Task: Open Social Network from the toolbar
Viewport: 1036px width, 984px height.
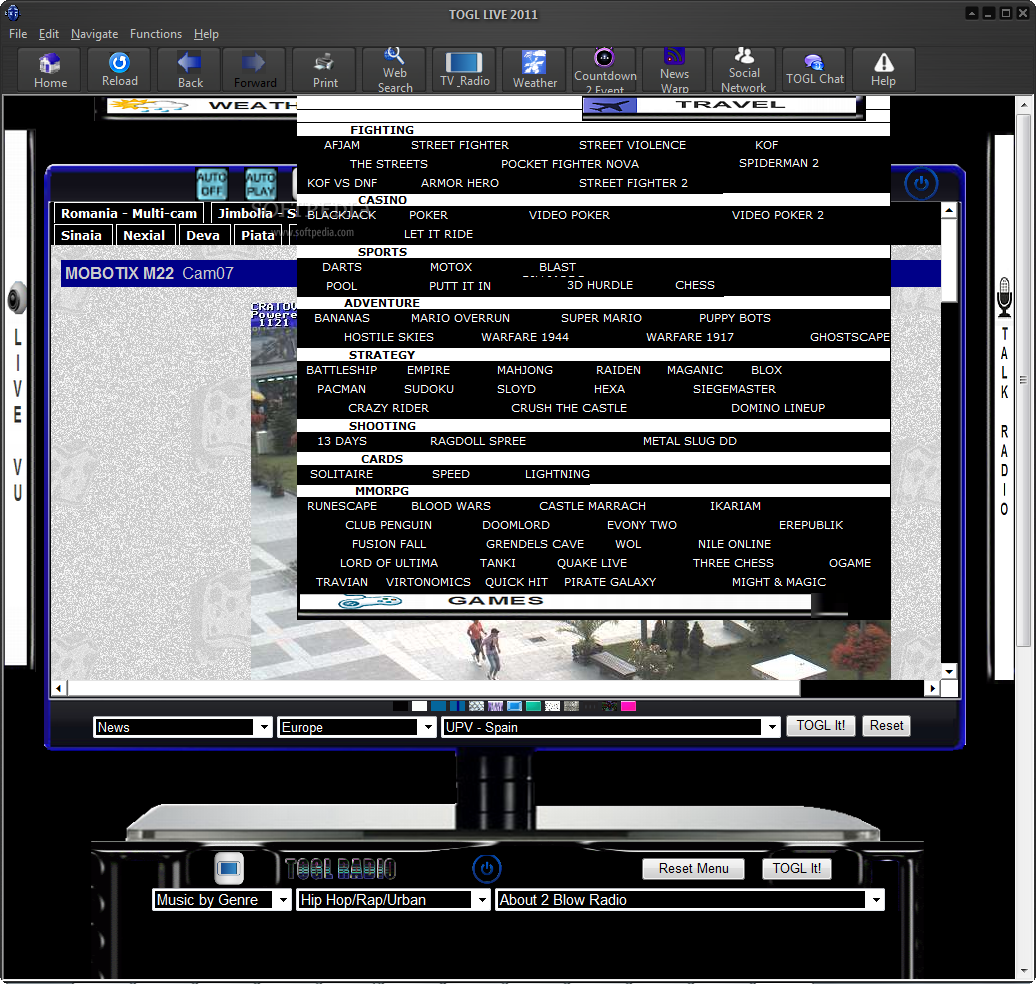Action: click(744, 70)
